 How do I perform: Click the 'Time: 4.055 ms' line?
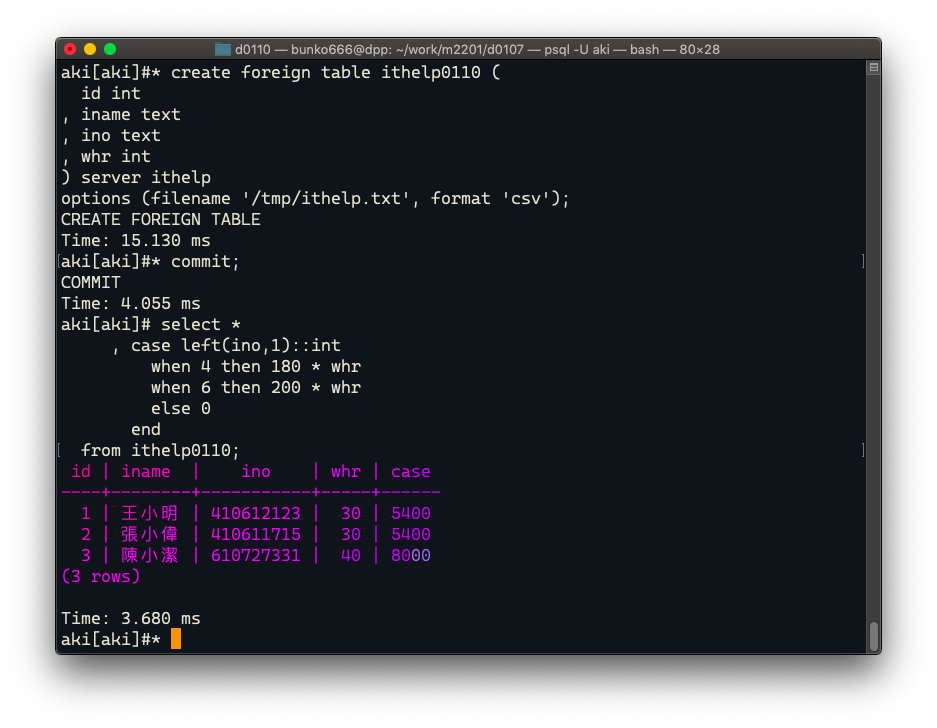[131, 303]
